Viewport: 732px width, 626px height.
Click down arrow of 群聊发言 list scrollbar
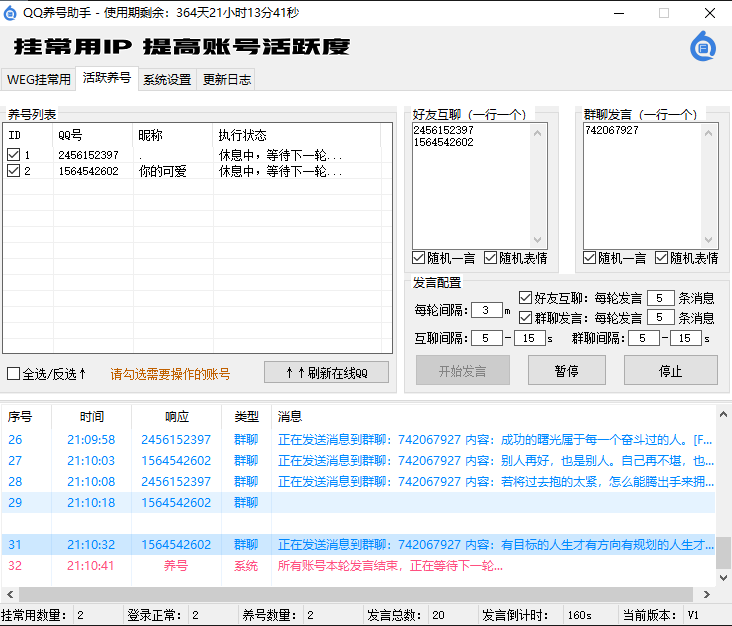coord(708,240)
